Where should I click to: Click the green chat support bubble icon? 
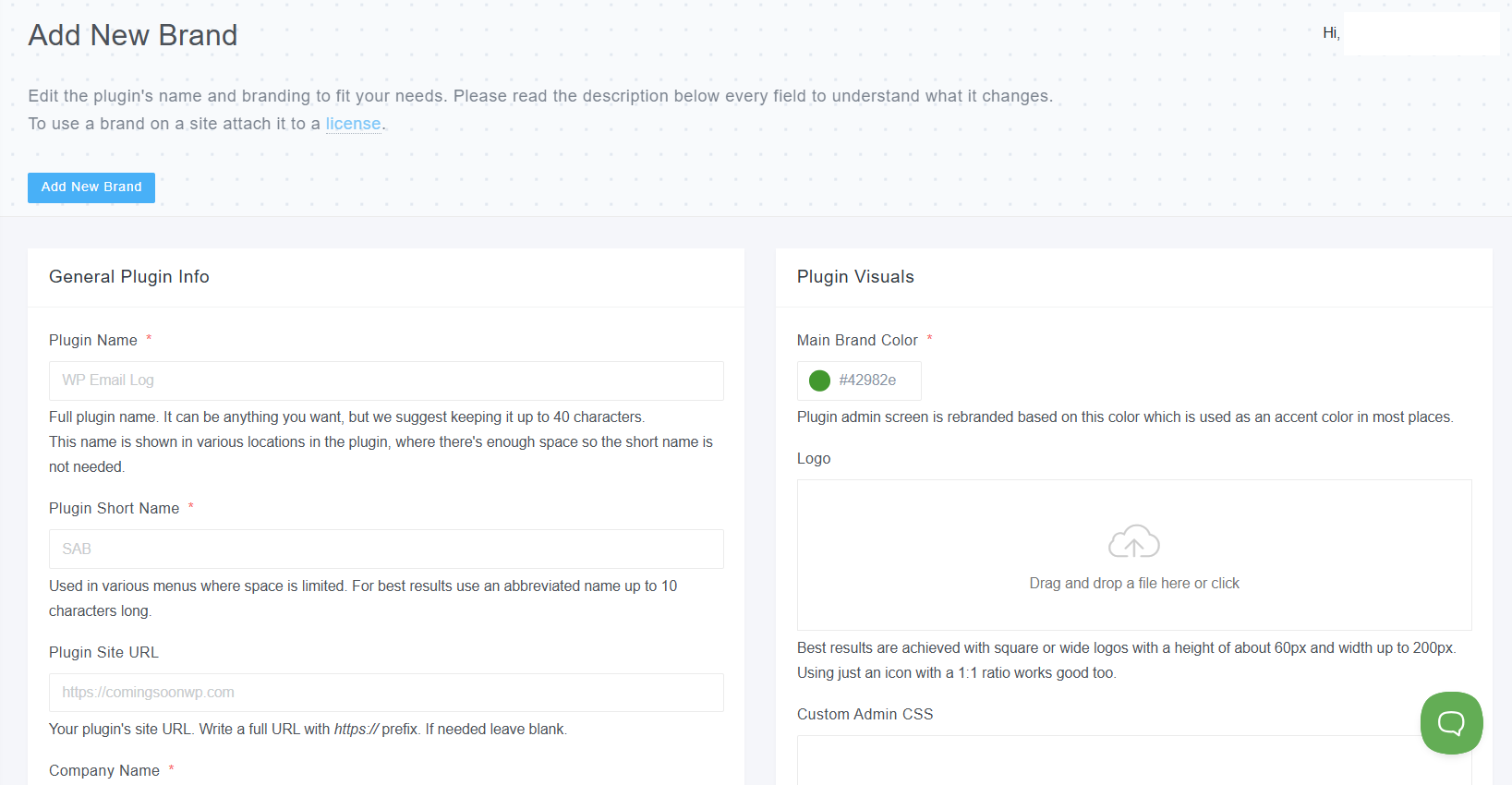(1451, 723)
